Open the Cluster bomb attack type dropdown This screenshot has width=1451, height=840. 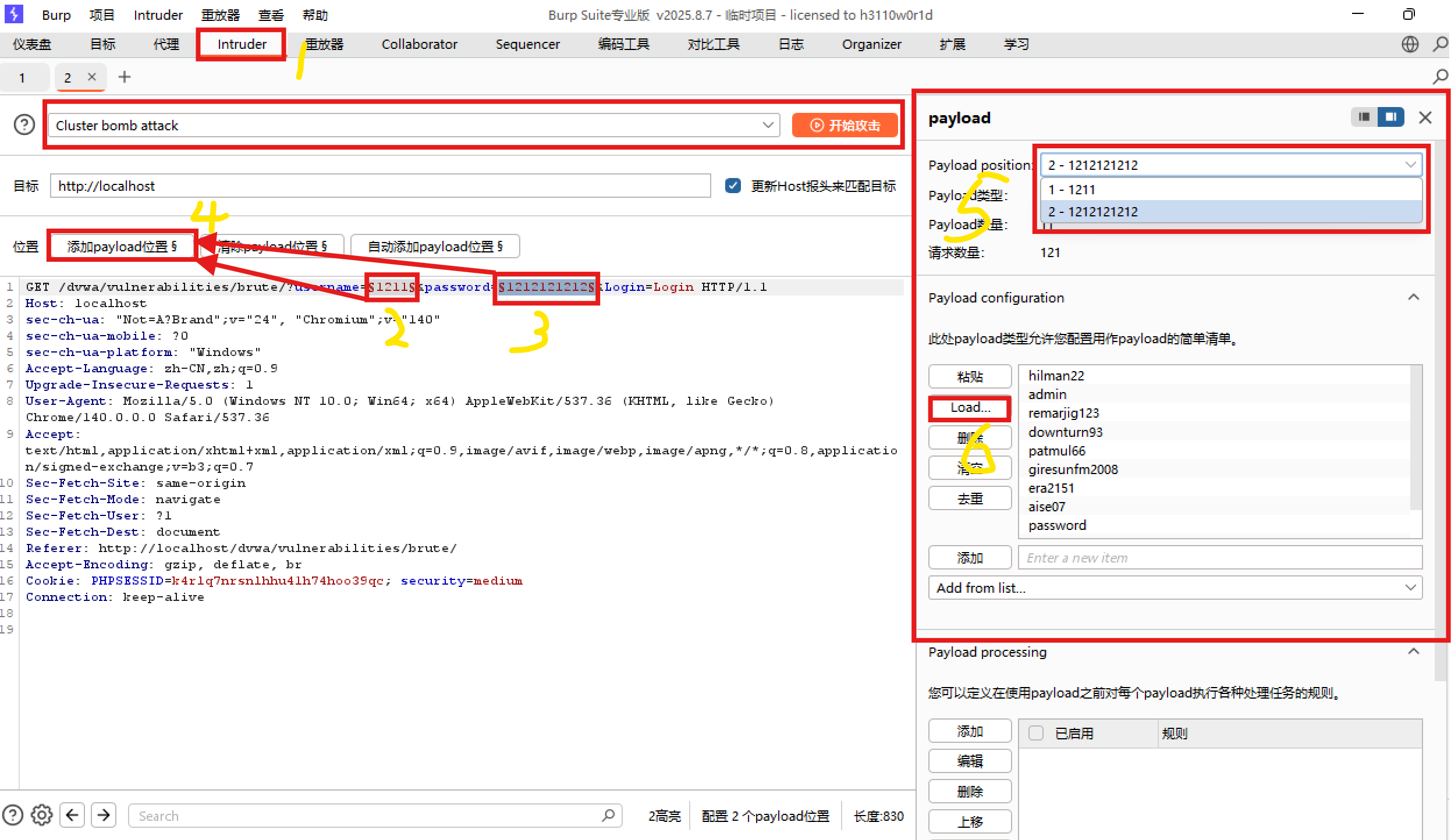414,126
